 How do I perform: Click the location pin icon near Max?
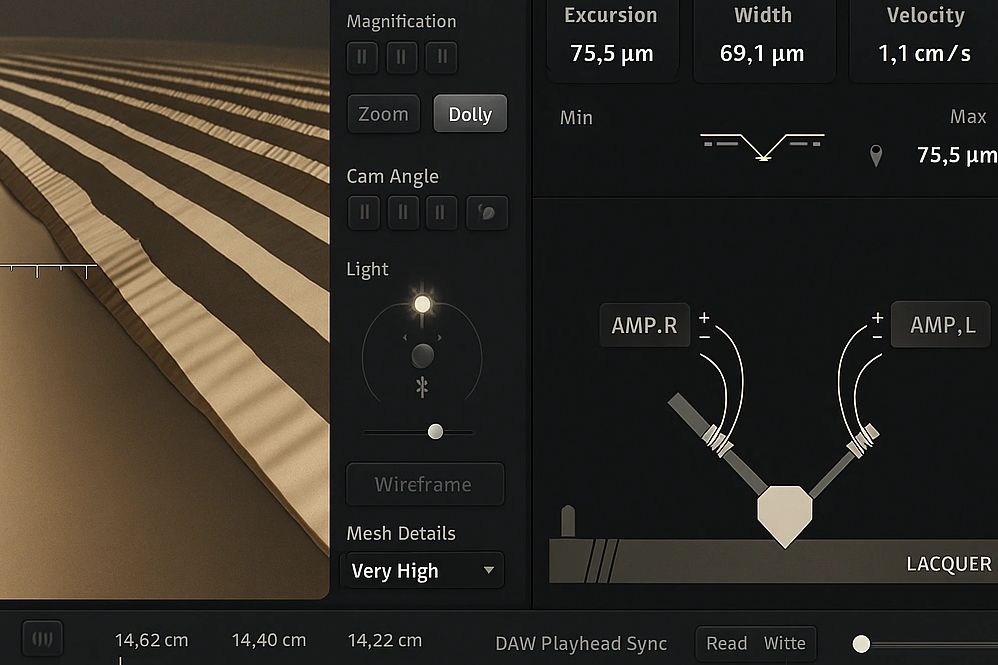click(876, 156)
